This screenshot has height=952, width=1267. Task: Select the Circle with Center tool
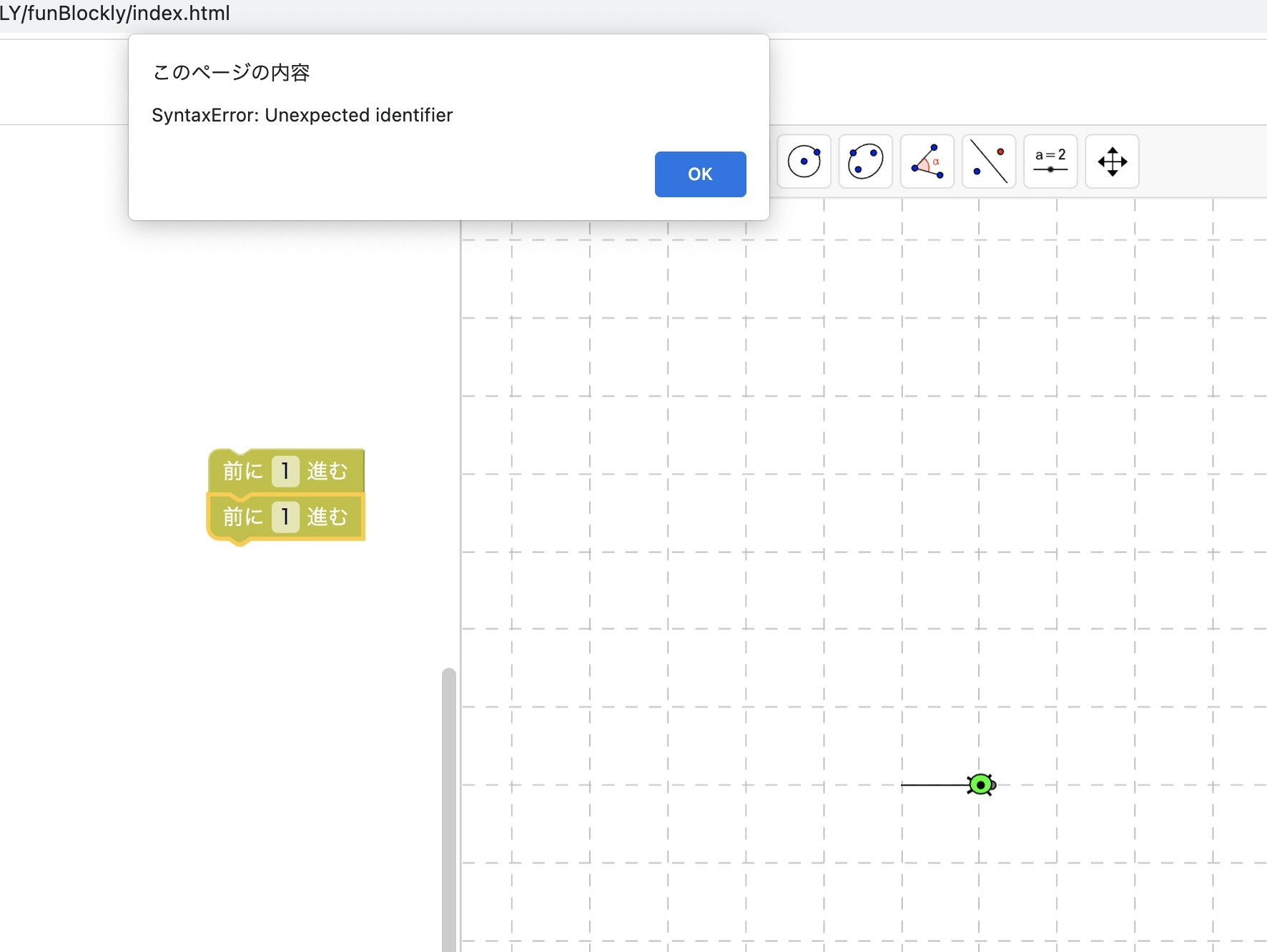(804, 162)
